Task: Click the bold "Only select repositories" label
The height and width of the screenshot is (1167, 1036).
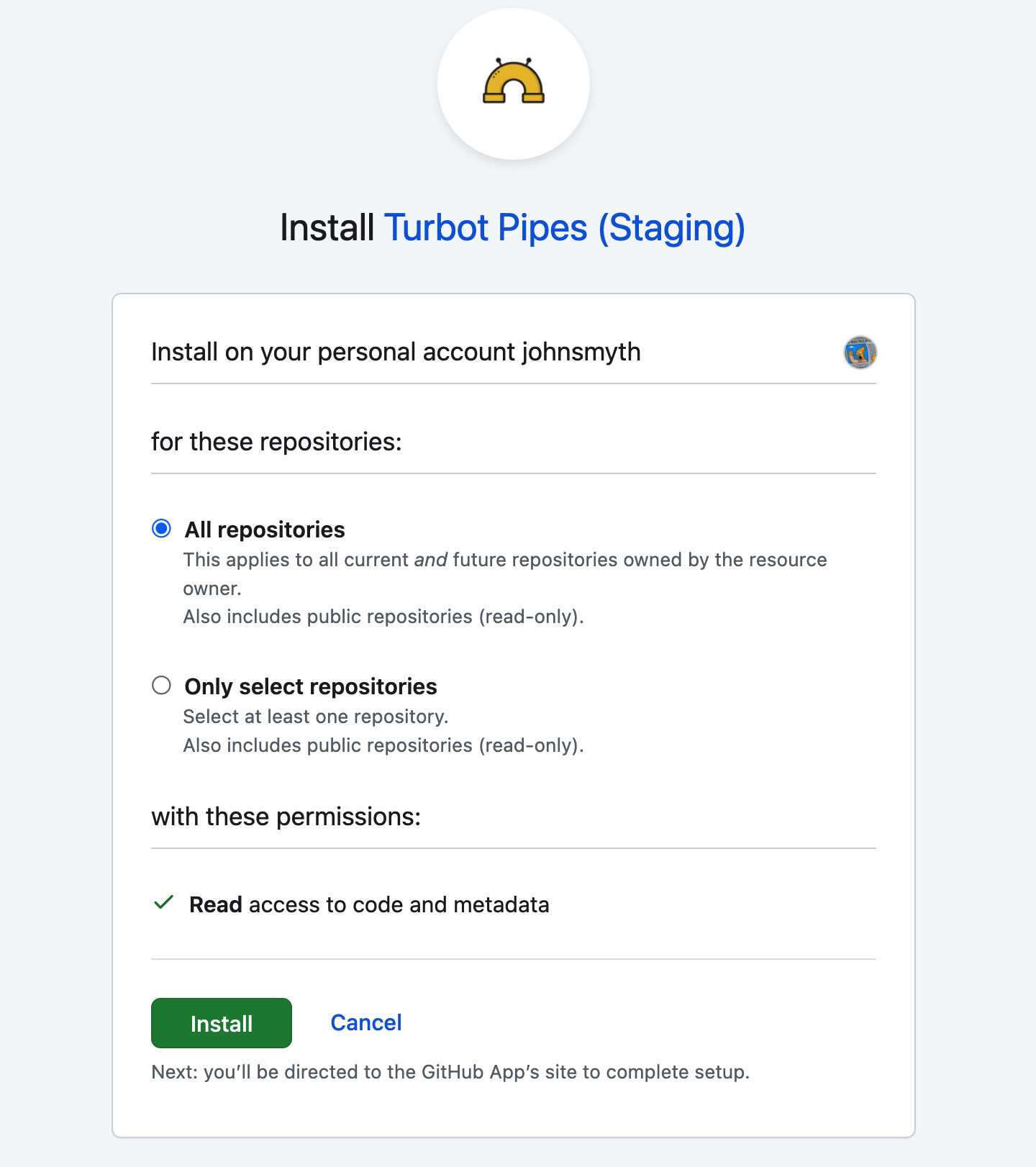Action: pos(311,687)
